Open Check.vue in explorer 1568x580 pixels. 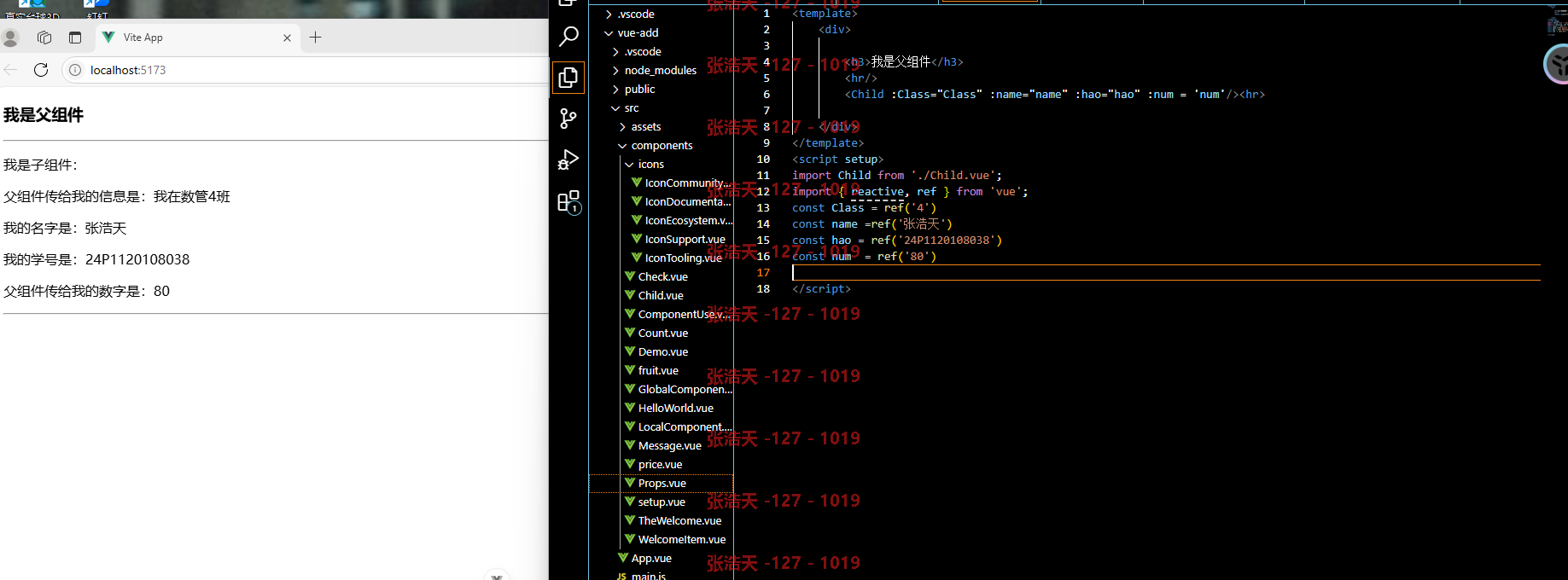pos(656,276)
